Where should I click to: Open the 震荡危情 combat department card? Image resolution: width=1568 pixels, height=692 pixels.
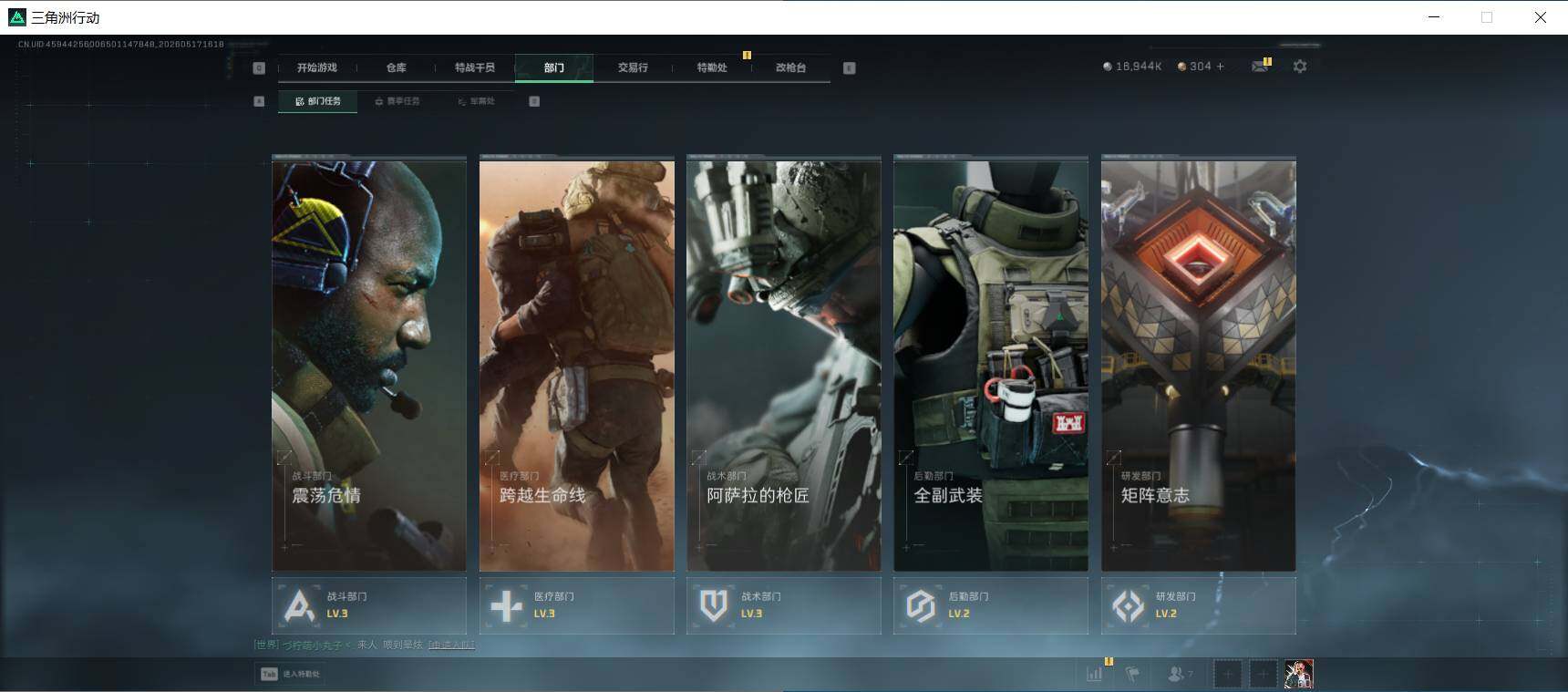369,365
